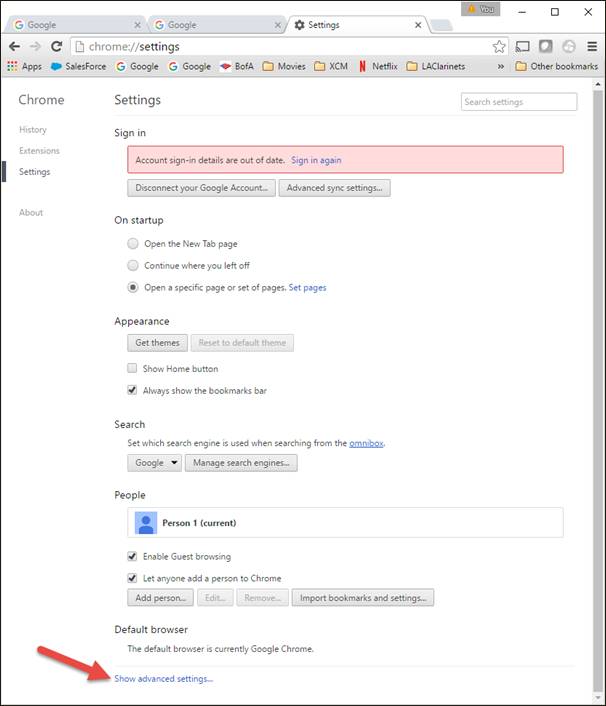The image size is (606, 706).
Task: Enable the Show Home button checkbox
Action: (x=133, y=369)
